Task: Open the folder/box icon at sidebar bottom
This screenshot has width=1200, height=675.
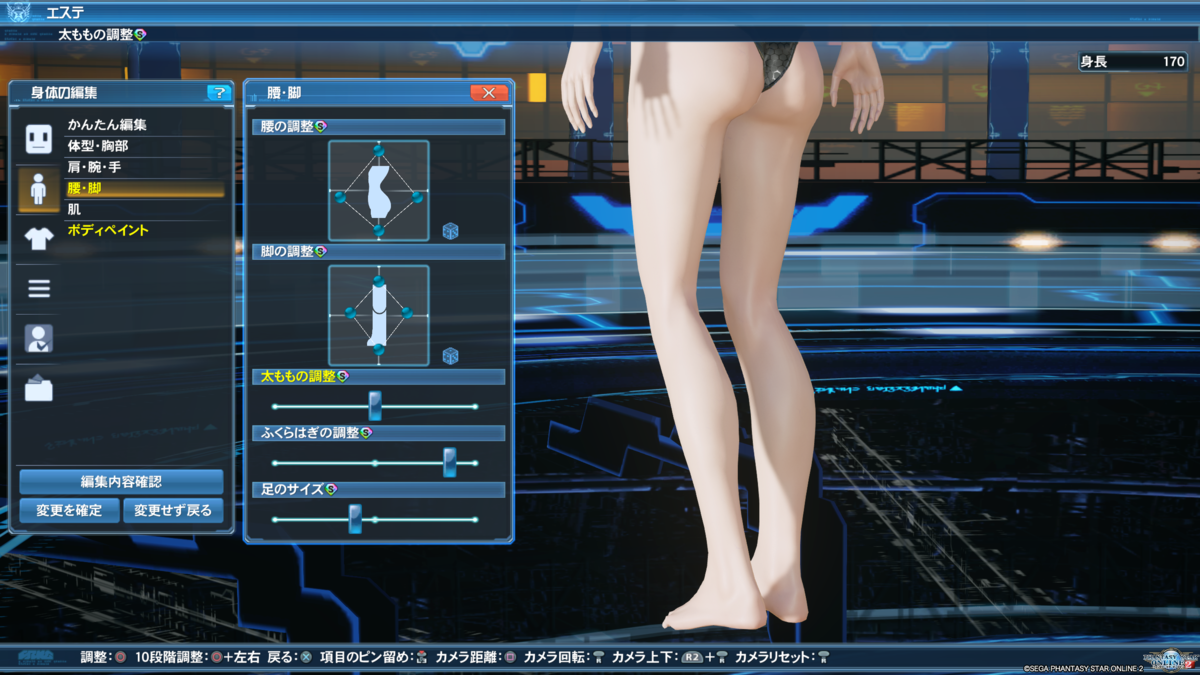Action: point(39,387)
